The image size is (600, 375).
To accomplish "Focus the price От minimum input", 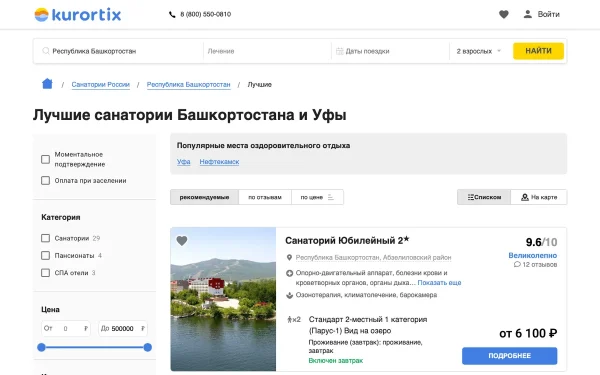I will click(x=66, y=329).
